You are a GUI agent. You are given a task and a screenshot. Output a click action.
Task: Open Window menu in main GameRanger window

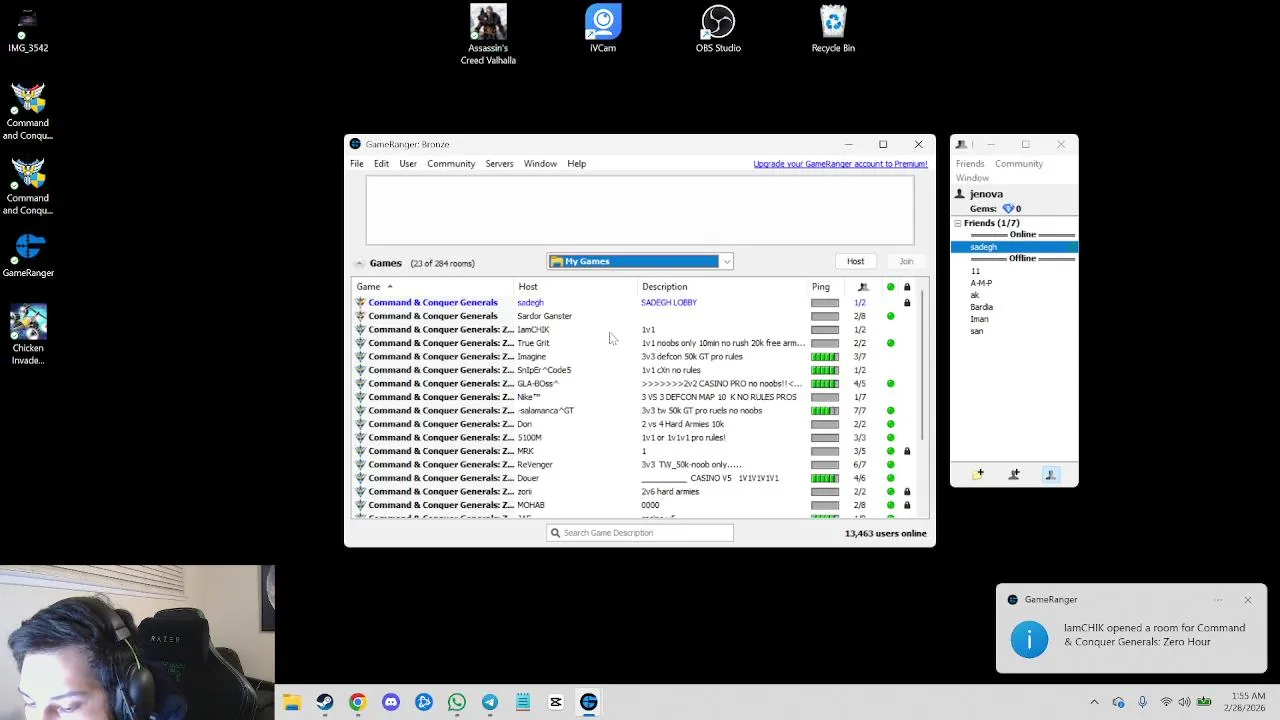pyautogui.click(x=540, y=164)
